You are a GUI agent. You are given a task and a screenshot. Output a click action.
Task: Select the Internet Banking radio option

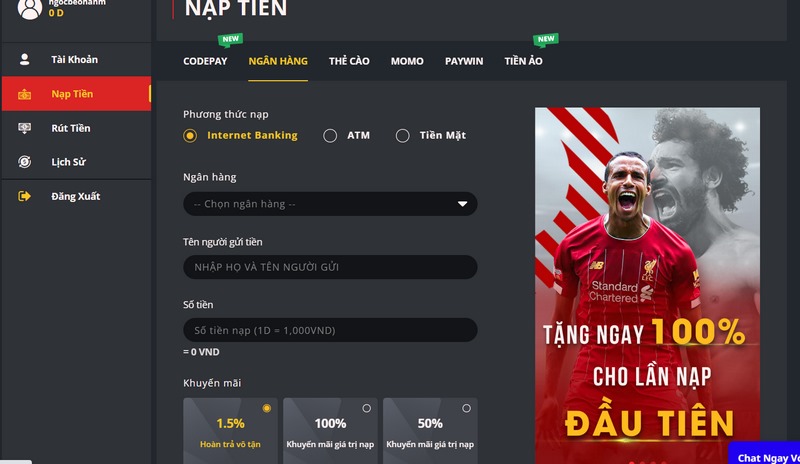click(x=190, y=136)
